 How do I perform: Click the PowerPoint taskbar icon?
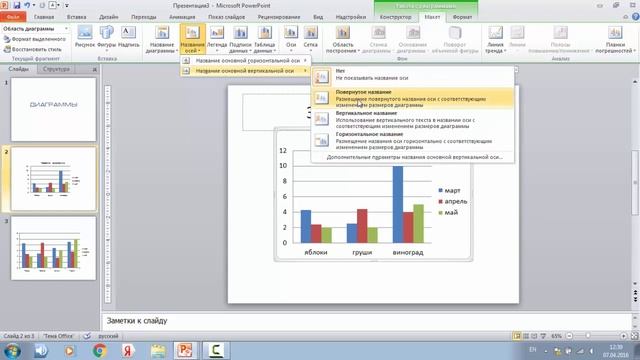185,351
